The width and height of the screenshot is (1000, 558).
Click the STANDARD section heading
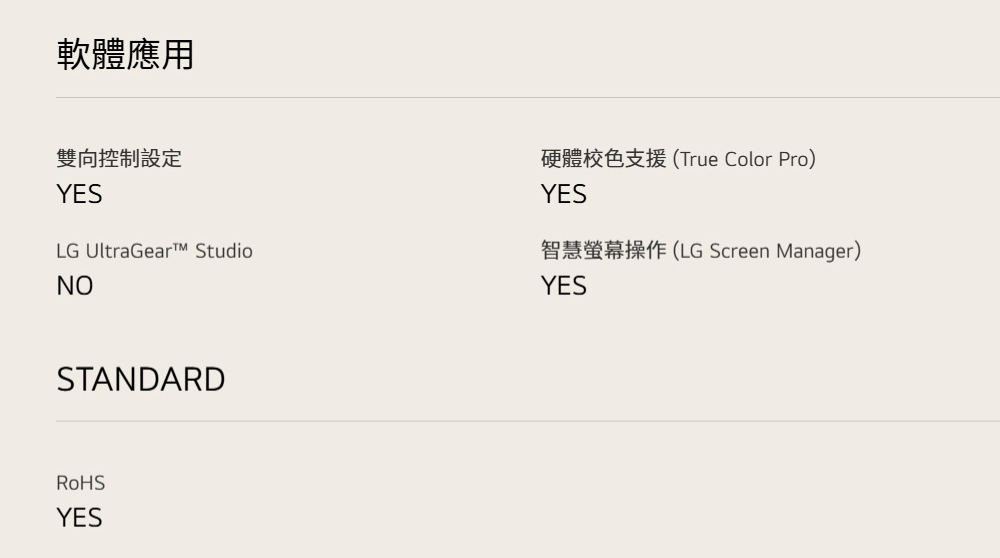[x=141, y=380]
